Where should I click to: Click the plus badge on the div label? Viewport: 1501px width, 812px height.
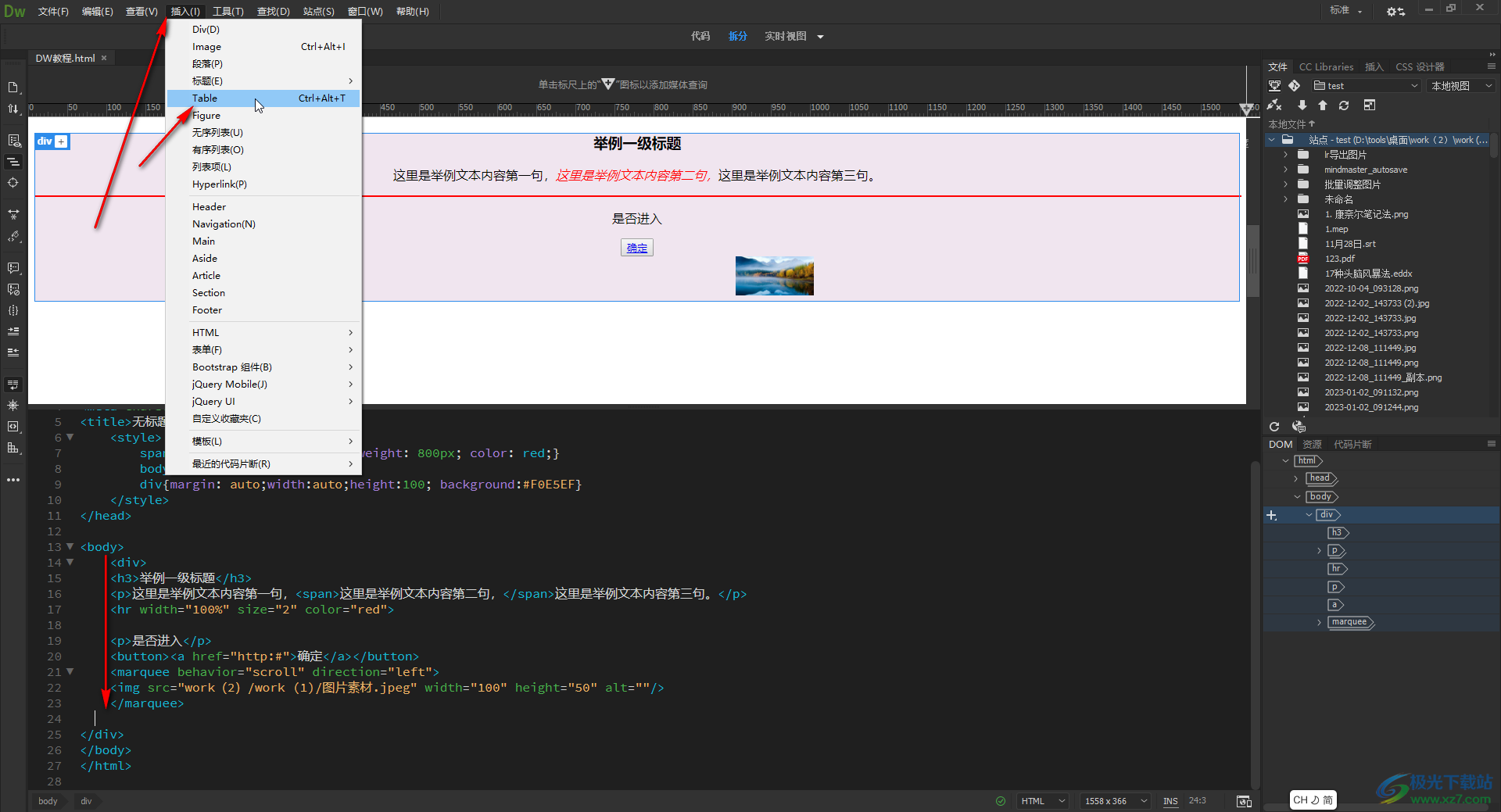tap(62, 141)
